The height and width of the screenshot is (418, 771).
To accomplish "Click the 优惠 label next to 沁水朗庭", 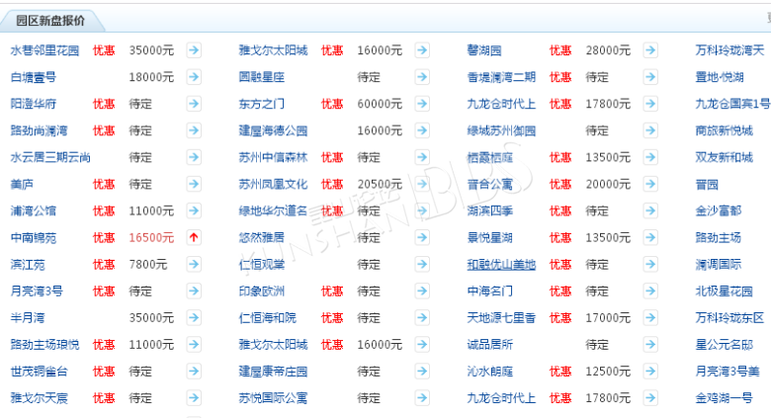I will (560, 372).
